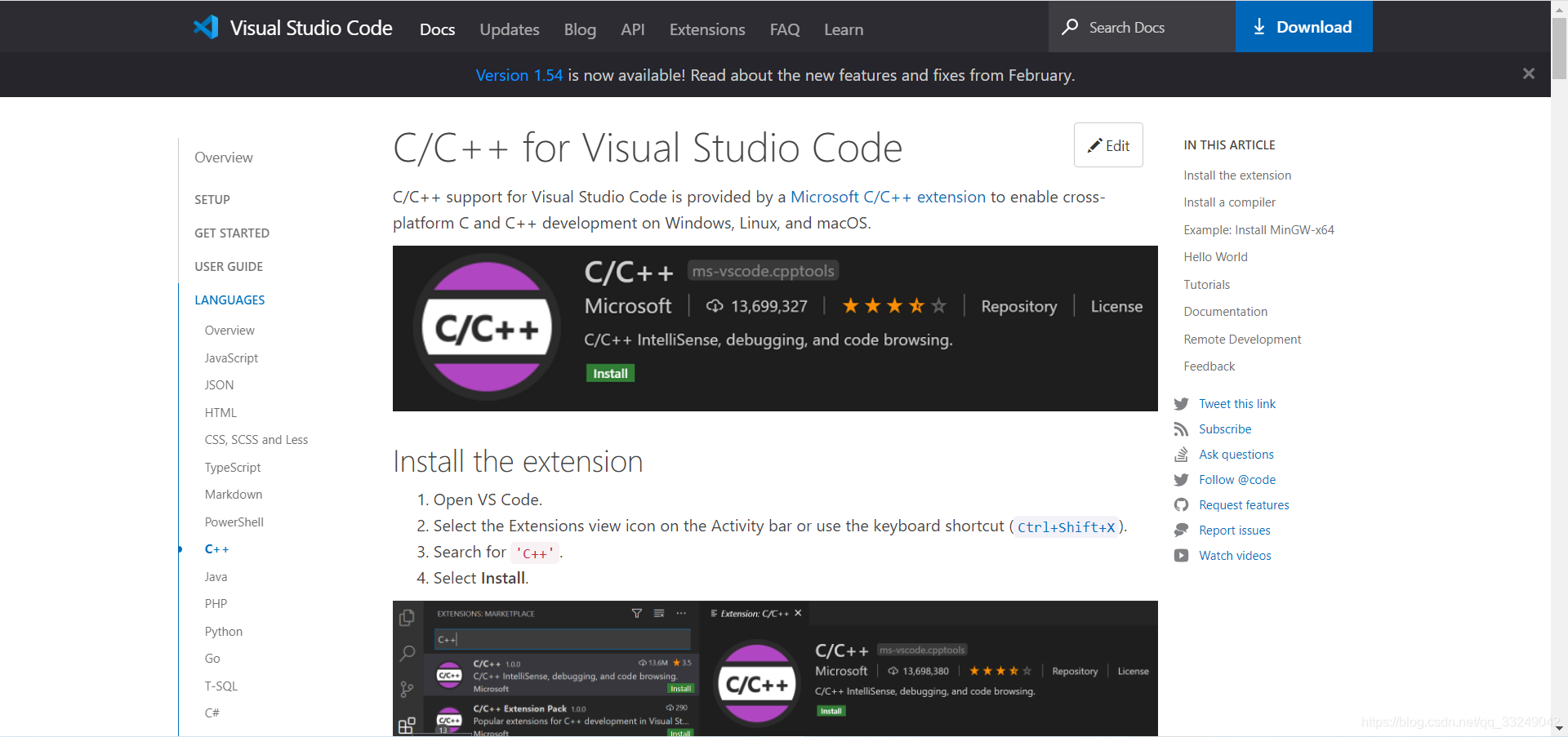Select PowerShell in the languages list
The height and width of the screenshot is (737, 1568).
(234, 522)
